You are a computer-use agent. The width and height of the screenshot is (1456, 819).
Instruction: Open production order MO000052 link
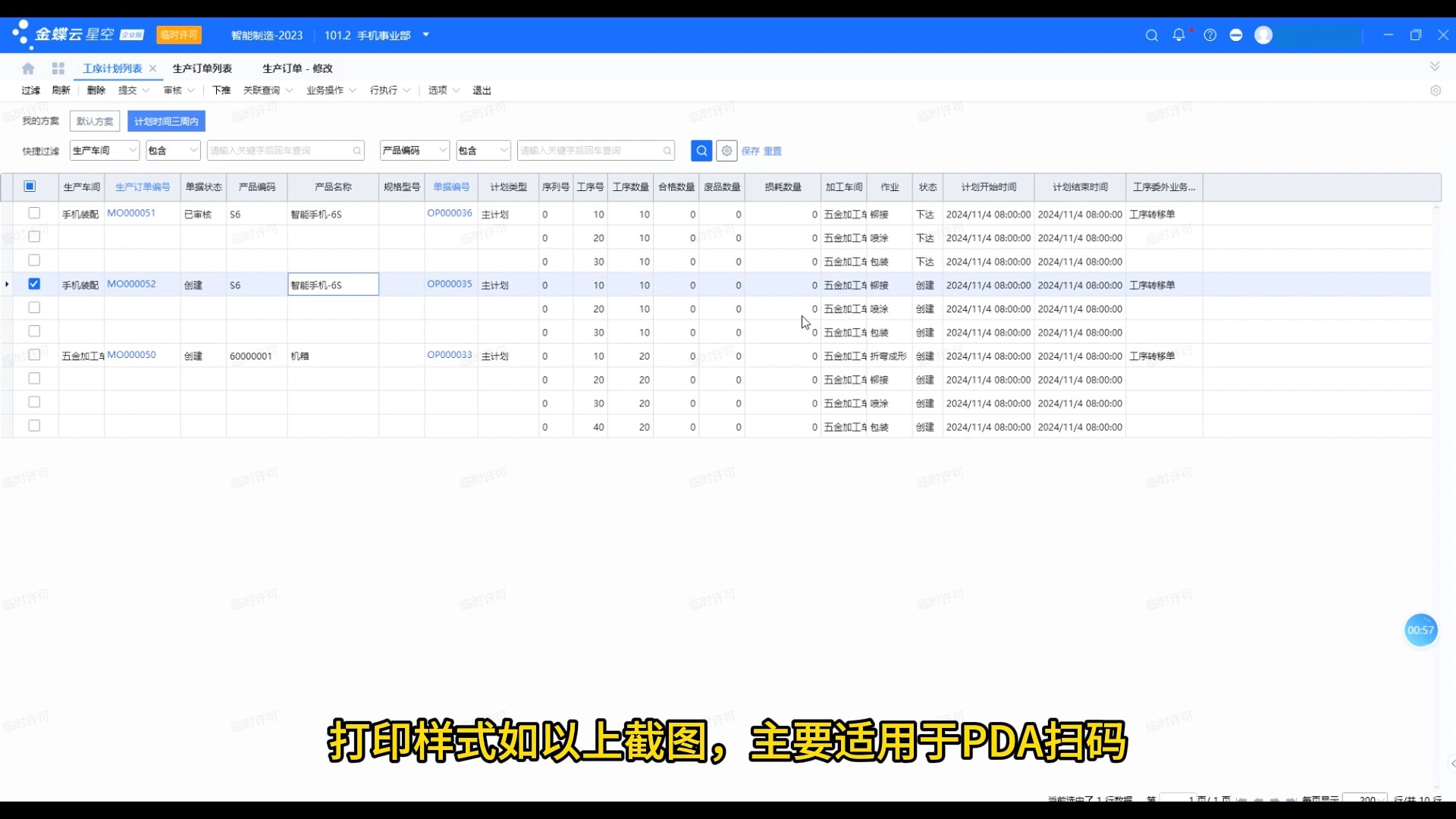131,284
